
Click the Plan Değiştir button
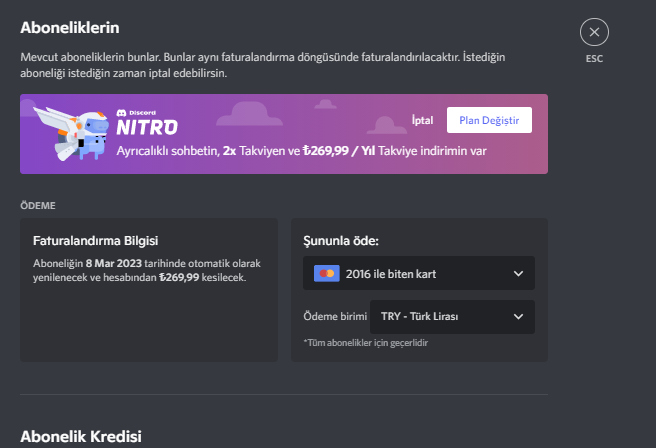pyautogui.click(x=489, y=120)
